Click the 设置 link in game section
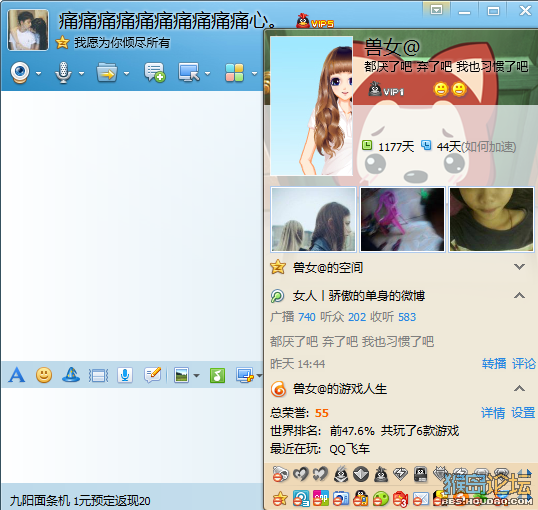Image resolution: width=538 pixels, height=510 pixels. (523, 413)
